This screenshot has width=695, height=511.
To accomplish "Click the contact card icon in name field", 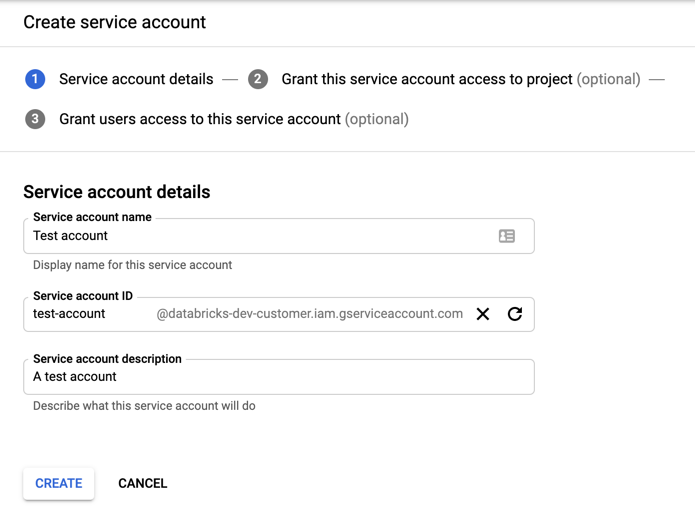I will 507,236.
